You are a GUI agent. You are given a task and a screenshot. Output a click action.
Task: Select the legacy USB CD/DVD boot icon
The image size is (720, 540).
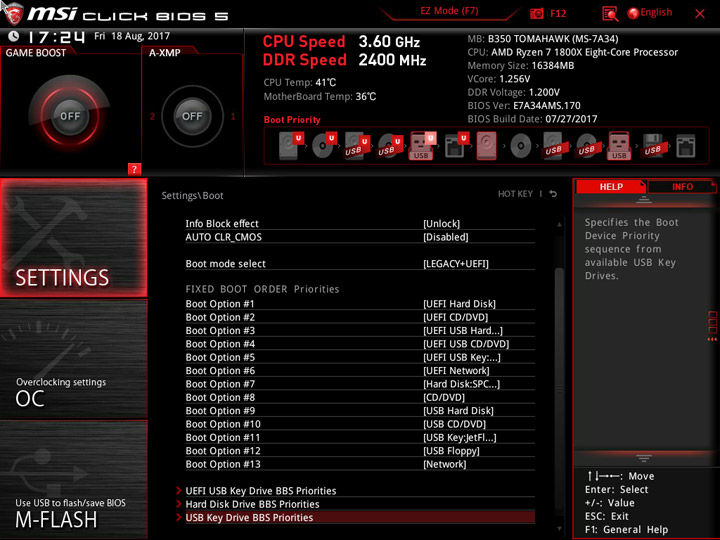click(586, 146)
